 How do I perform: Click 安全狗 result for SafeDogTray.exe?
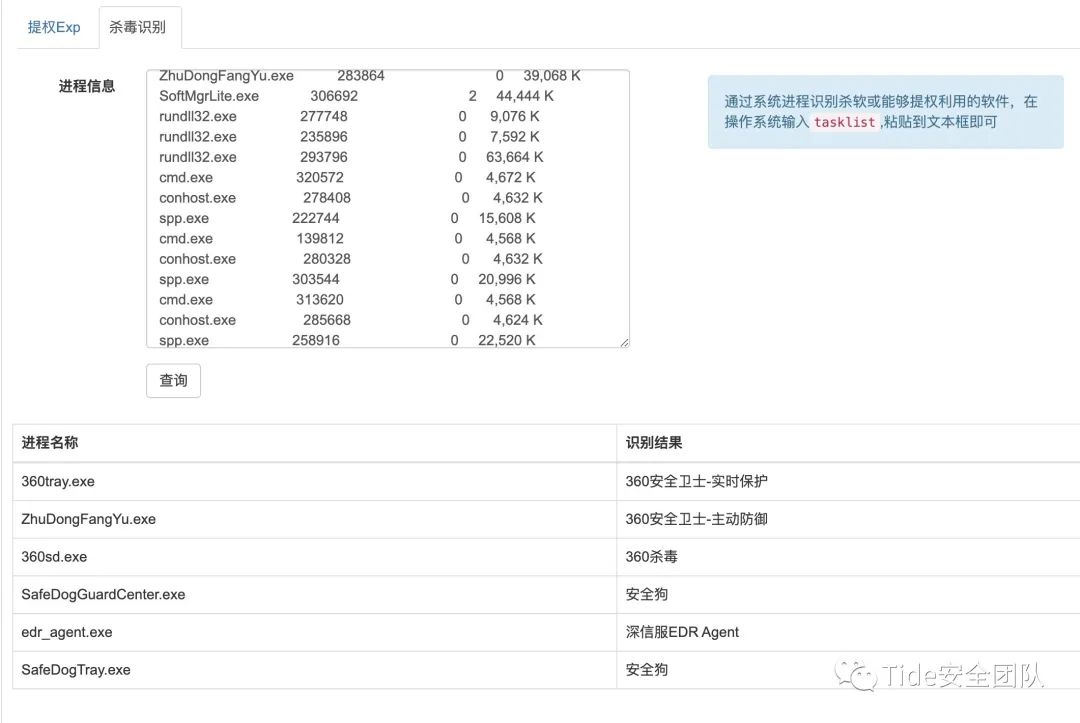(849, 670)
